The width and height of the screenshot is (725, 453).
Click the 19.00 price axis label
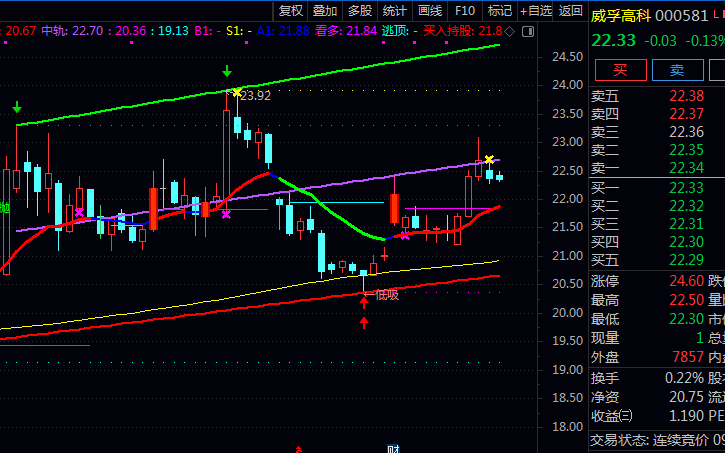pos(568,370)
